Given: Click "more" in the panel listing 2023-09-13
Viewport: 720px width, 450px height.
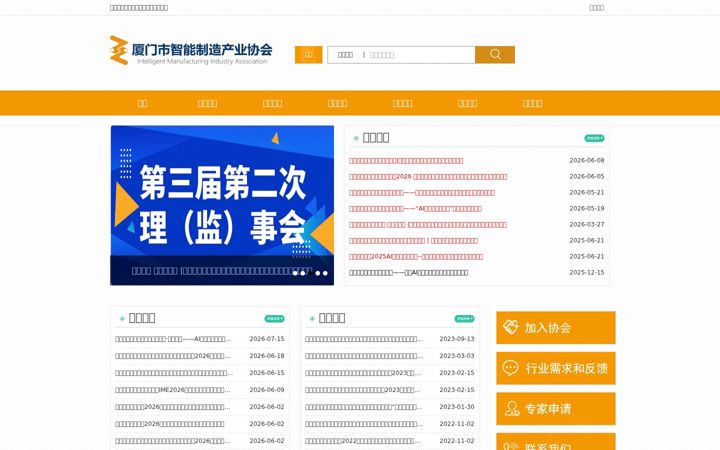Looking at the screenshot, I should pos(464,318).
